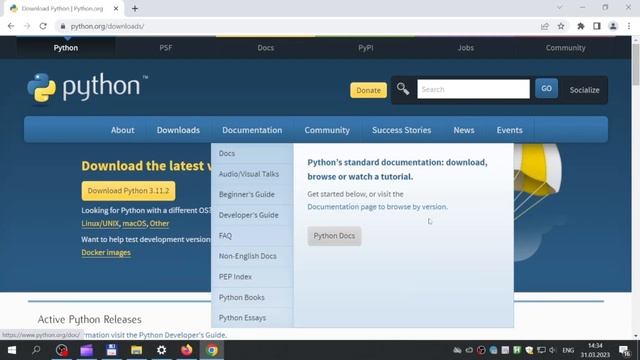Click the search magnifier icon on site
The height and width of the screenshot is (360, 640).
click(403, 89)
